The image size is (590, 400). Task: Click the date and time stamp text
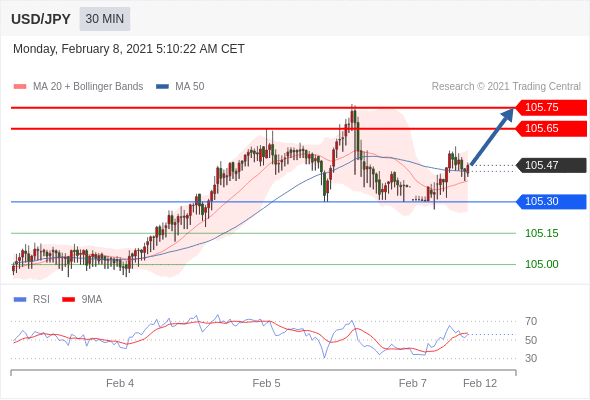pos(129,49)
